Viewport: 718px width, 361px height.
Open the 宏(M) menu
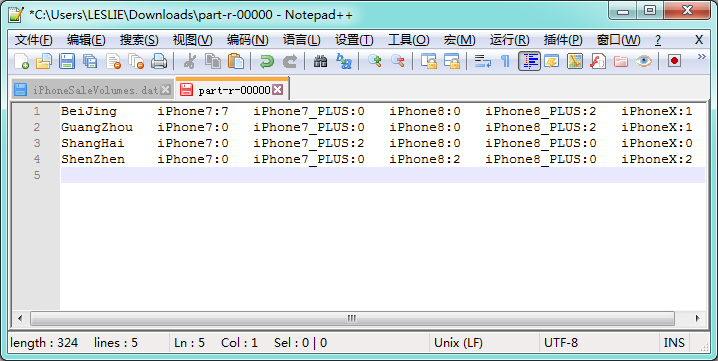(460, 40)
